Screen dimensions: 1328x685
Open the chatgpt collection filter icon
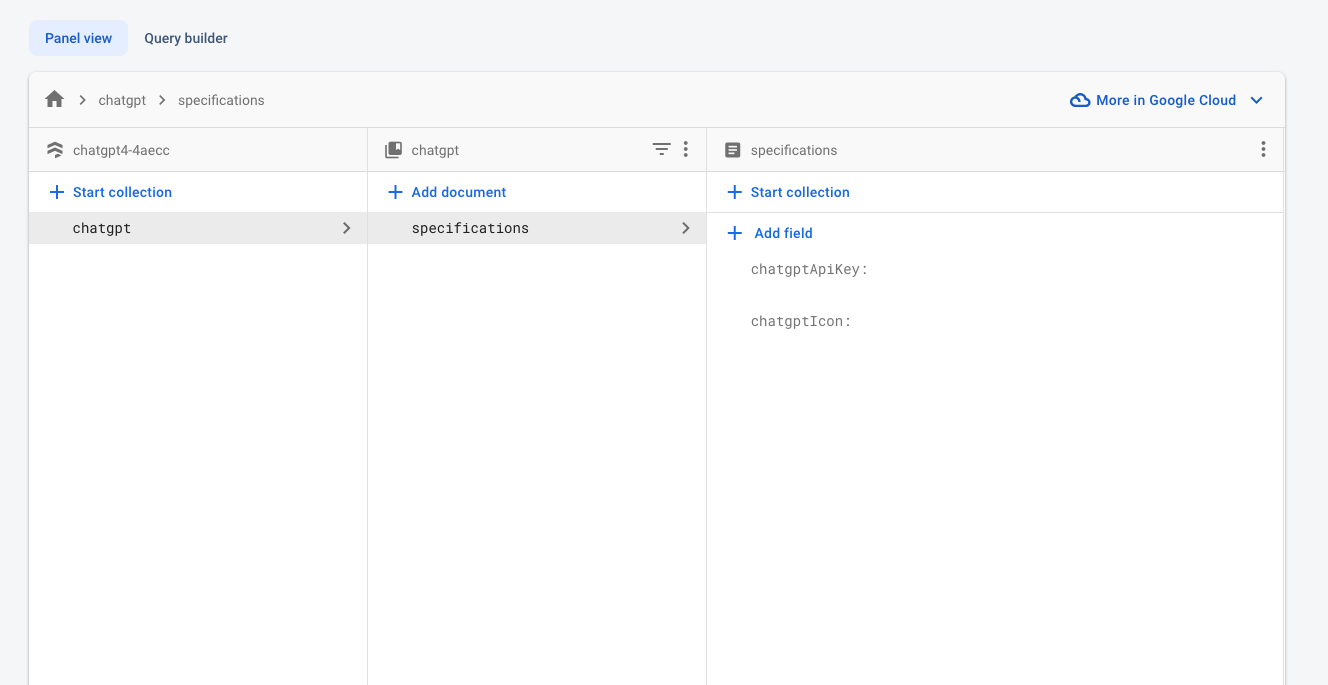coord(661,149)
